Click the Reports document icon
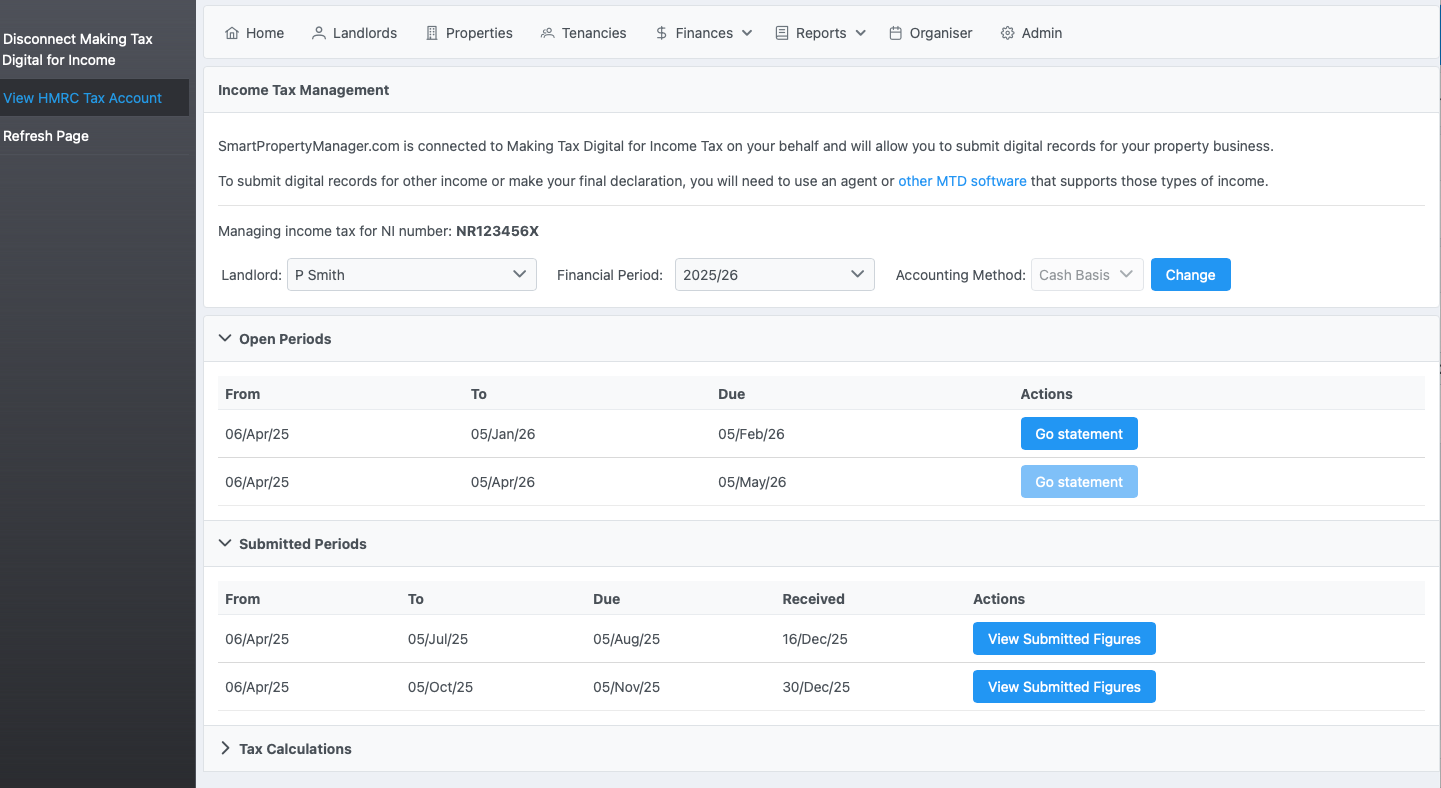 coord(782,33)
